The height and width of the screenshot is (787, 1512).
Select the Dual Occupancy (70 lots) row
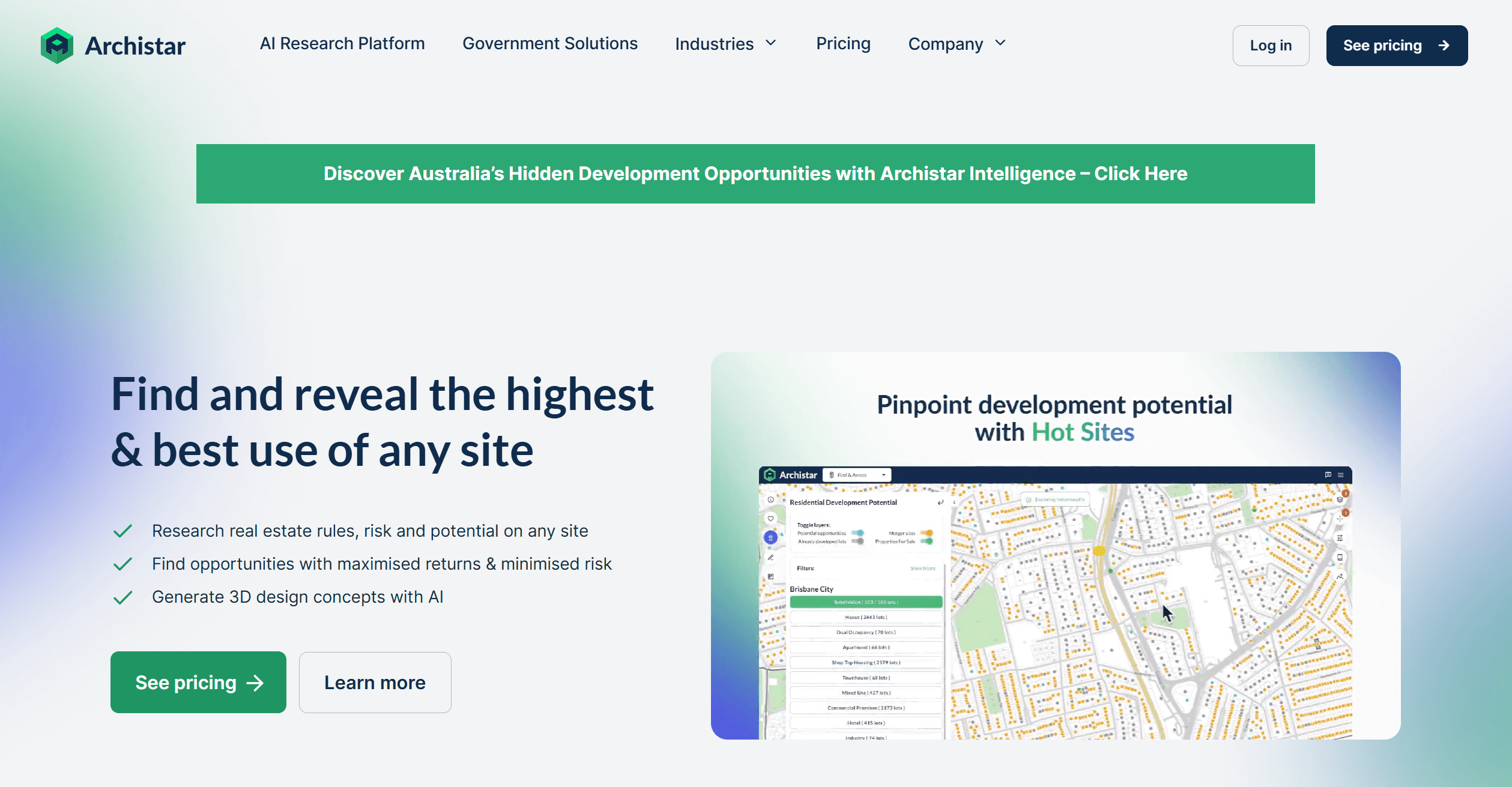tap(866, 632)
